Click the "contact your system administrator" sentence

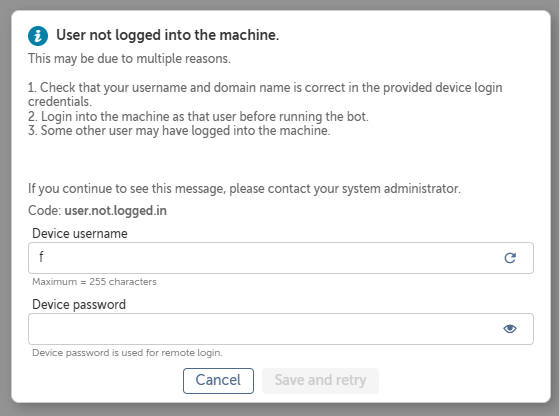[x=244, y=188]
